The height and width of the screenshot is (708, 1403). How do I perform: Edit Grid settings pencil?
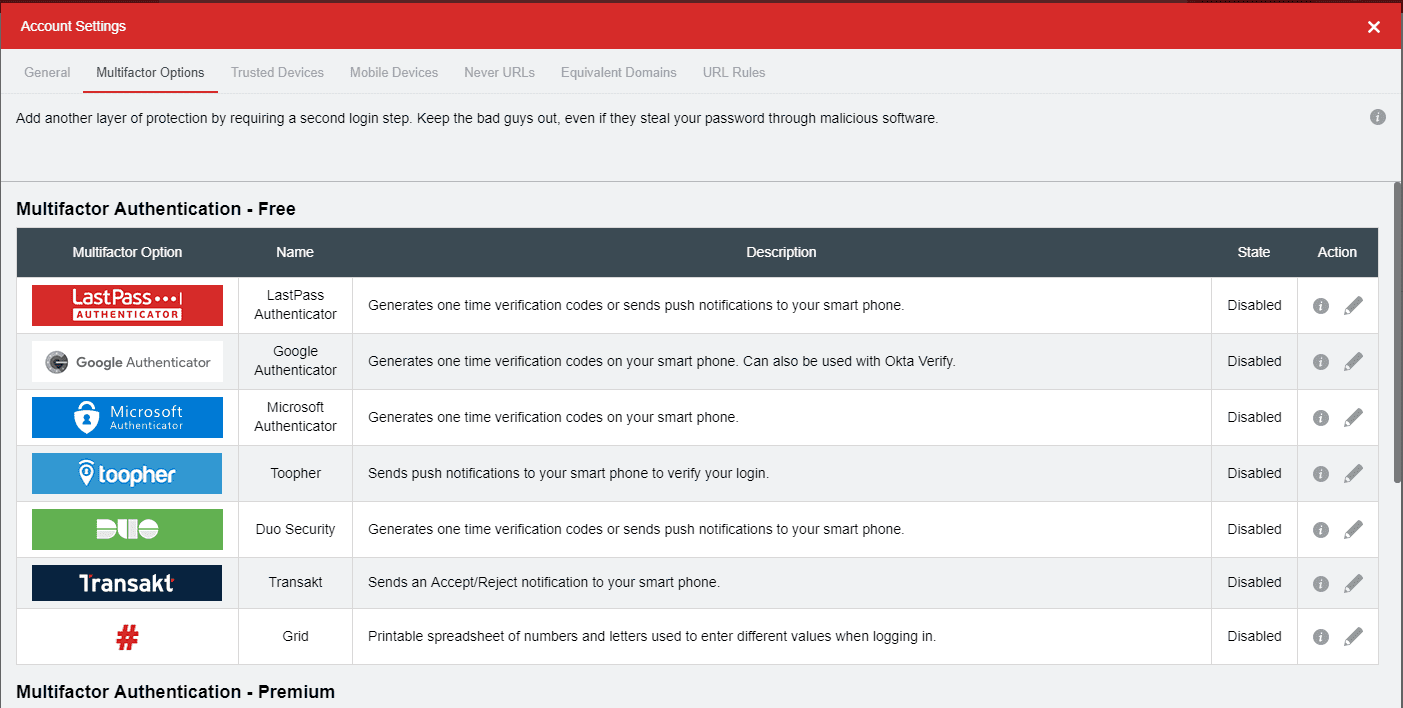1353,637
